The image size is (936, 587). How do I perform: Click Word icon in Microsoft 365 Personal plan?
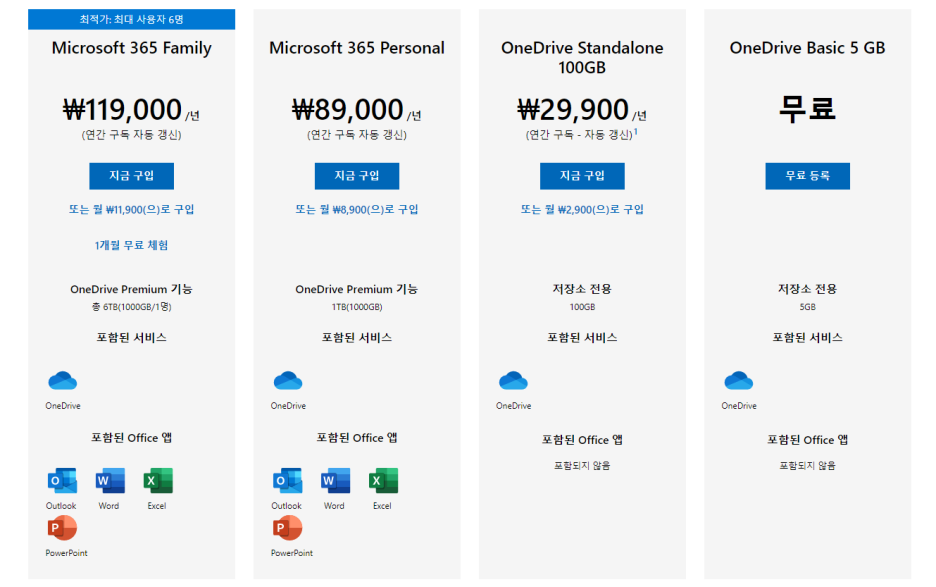click(335, 481)
